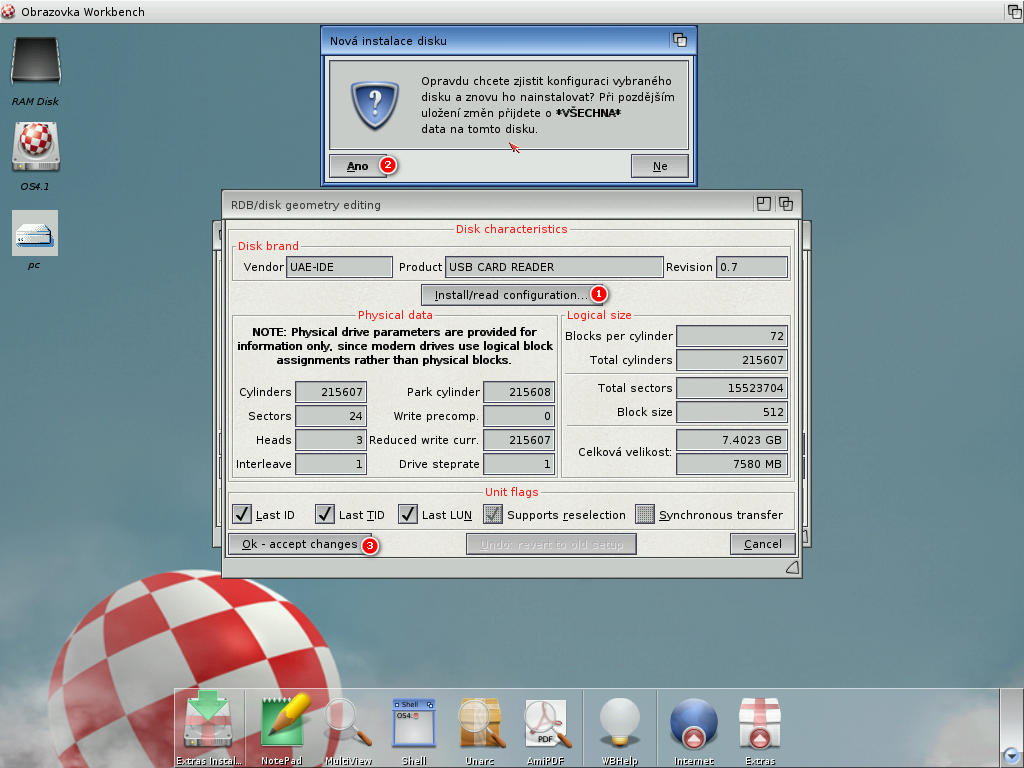This screenshot has height=768, width=1024.
Task: Open the Shell dock icon
Action: coord(414,720)
